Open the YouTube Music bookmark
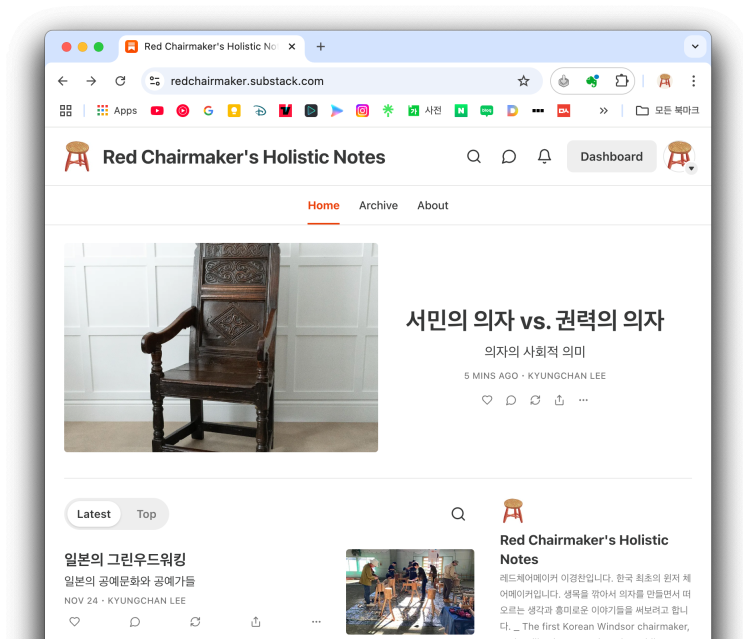Viewport: 743px width, 639px height. (x=182, y=110)
